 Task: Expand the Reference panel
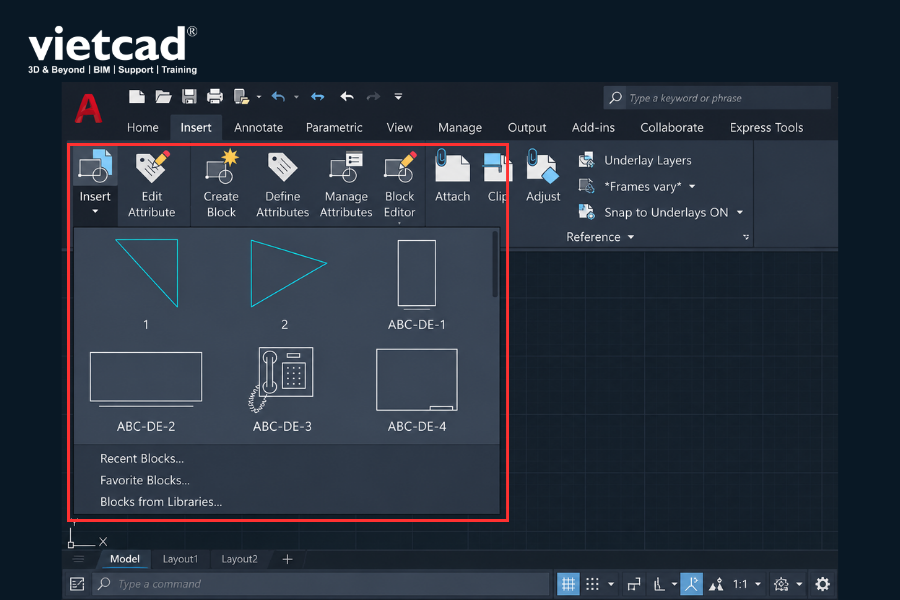600,237
